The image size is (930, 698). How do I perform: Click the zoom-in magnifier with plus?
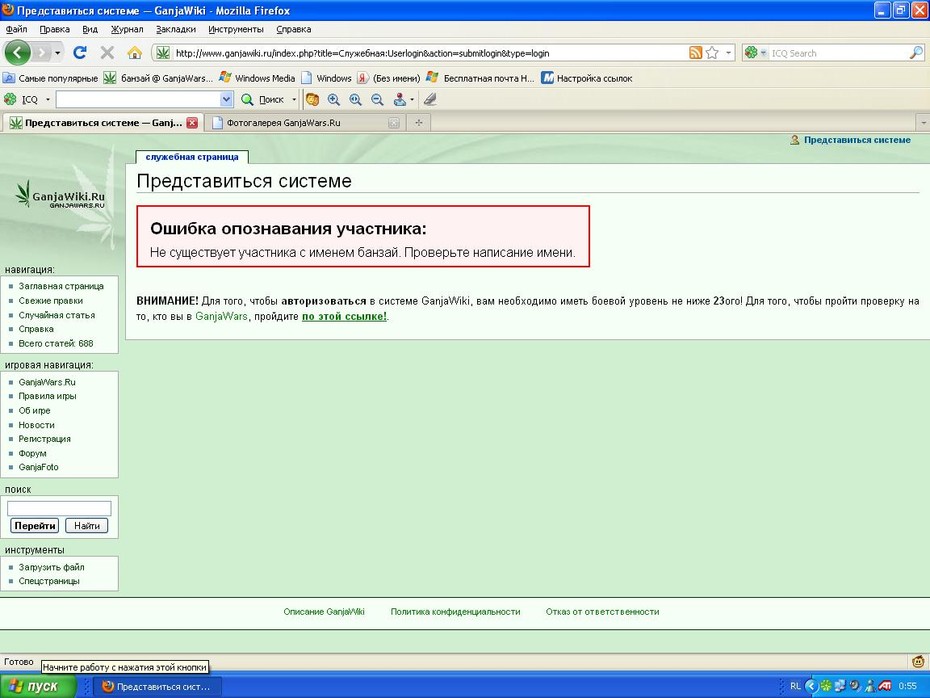tap(334, 100)
